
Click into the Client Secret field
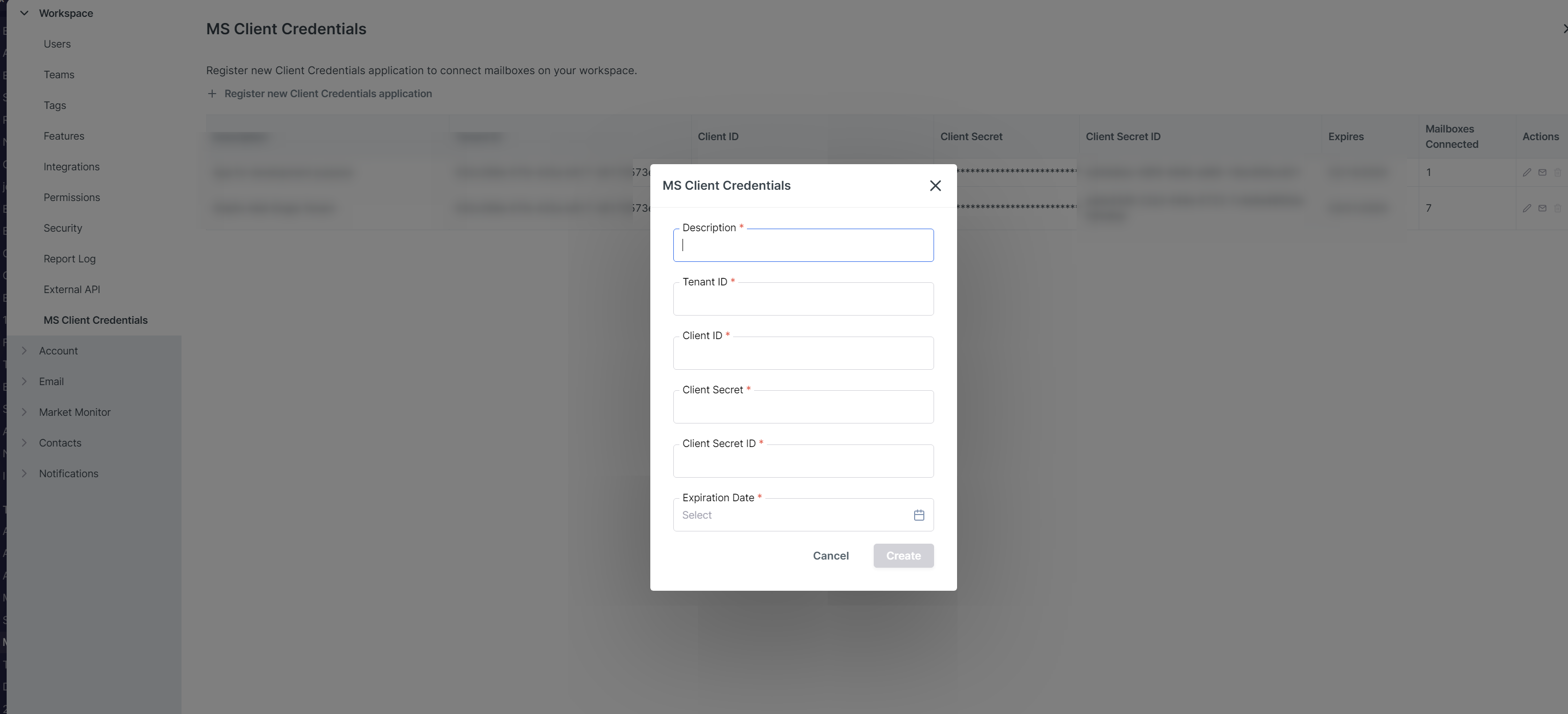pos(803,408)
